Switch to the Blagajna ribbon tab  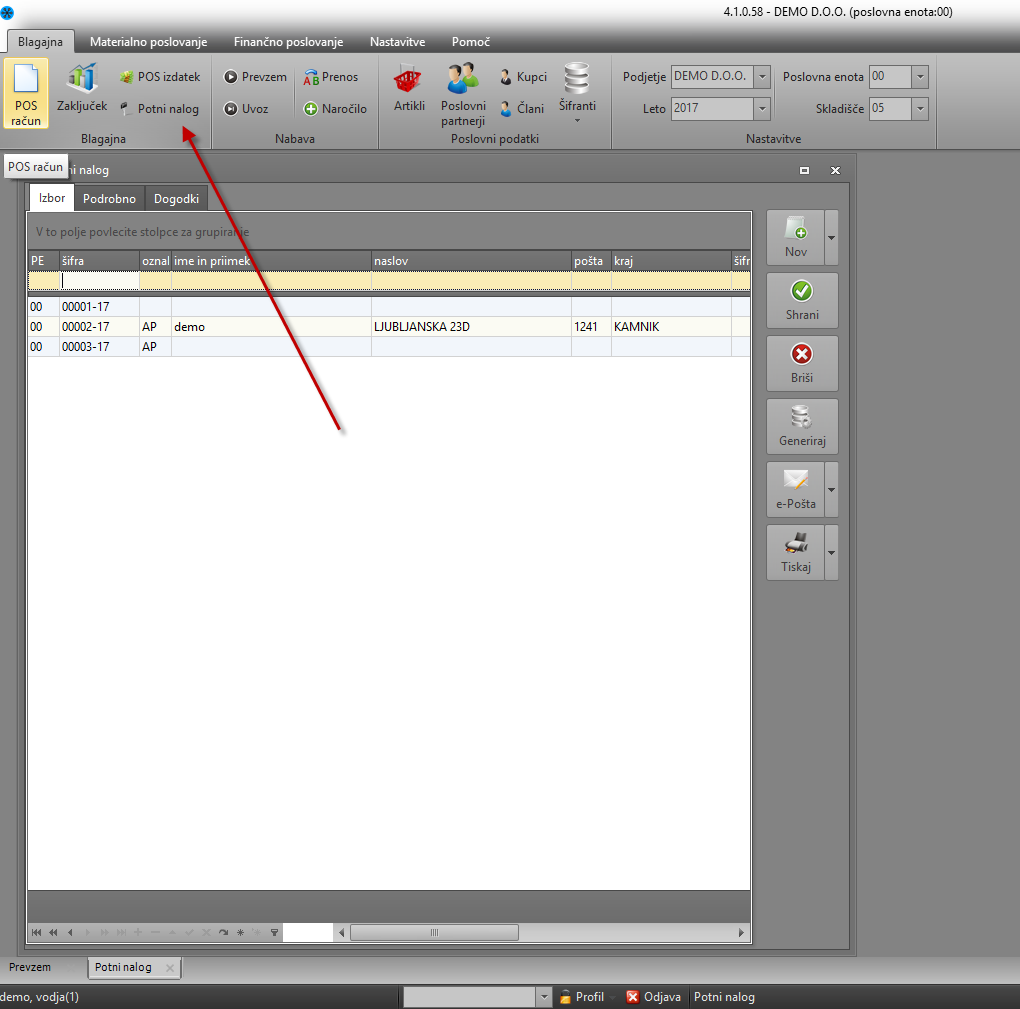[x=40, y=42]
